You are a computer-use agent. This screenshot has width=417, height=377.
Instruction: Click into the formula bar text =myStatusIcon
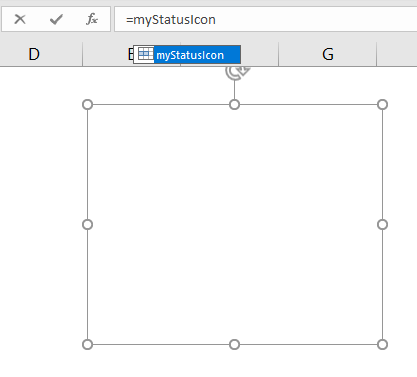[x=171, y=20]
